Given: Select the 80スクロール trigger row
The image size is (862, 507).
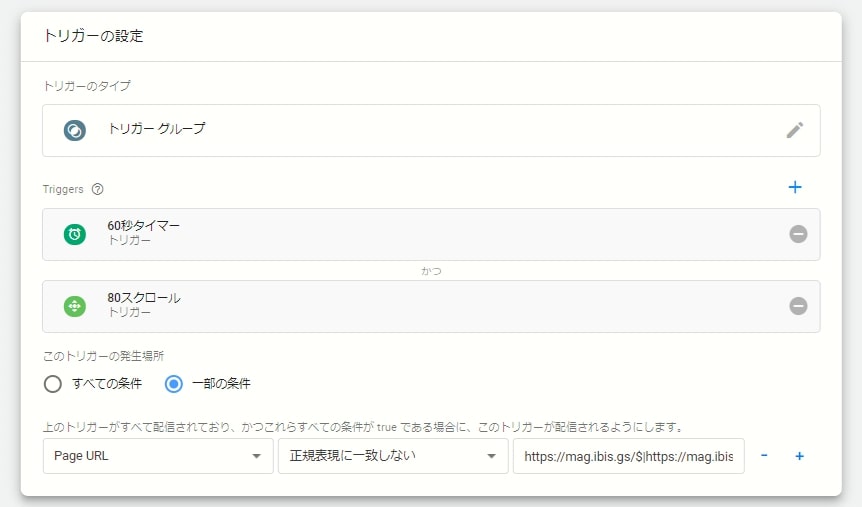Looking at the screenshot, I should click(x=431, y=306).
